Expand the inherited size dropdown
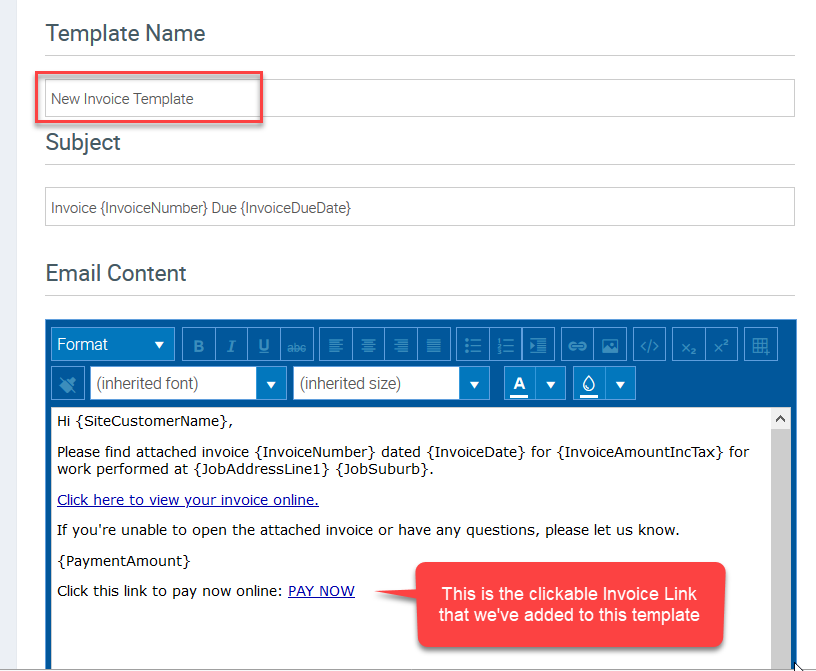 (x=474, y=384)
